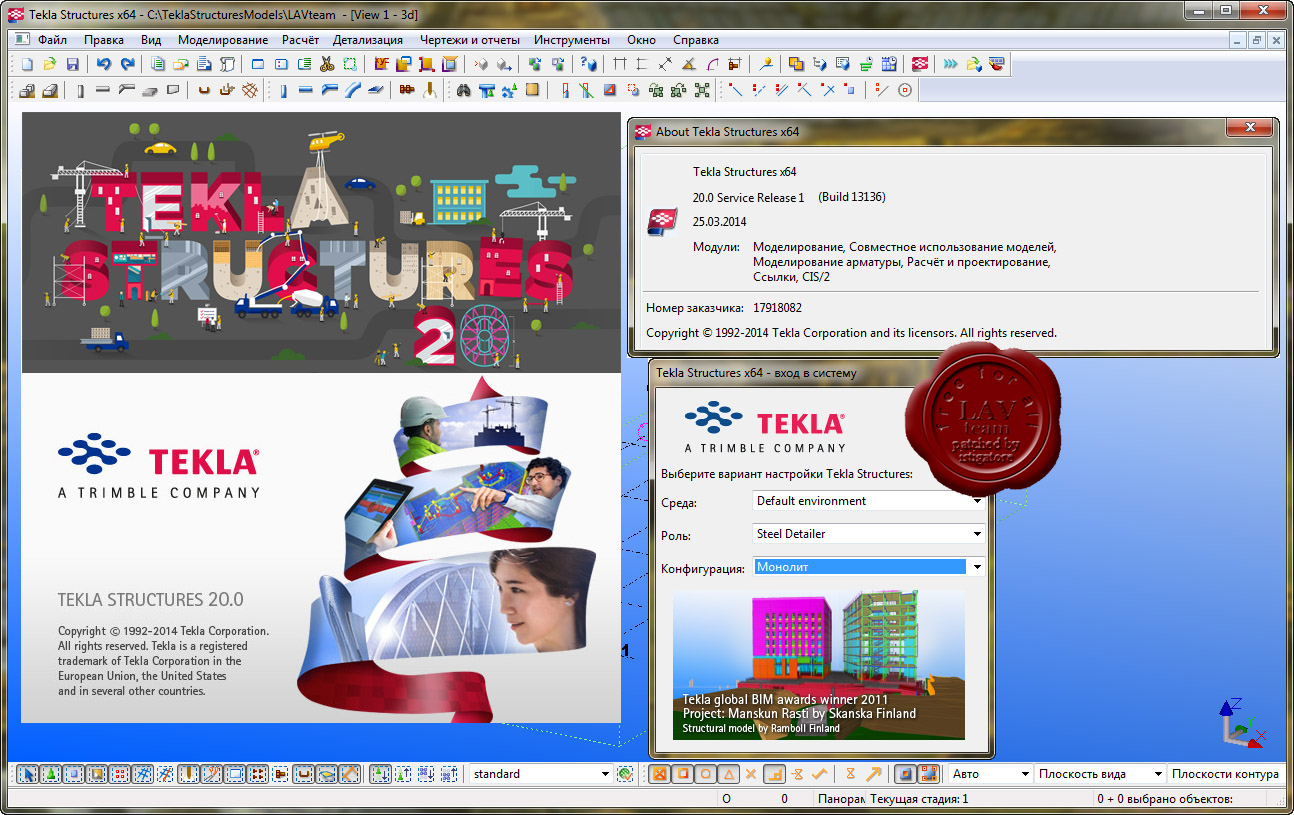Click the triple blue arrows icon
Viewport: 1294px width, 815px height.
(949, 64)
